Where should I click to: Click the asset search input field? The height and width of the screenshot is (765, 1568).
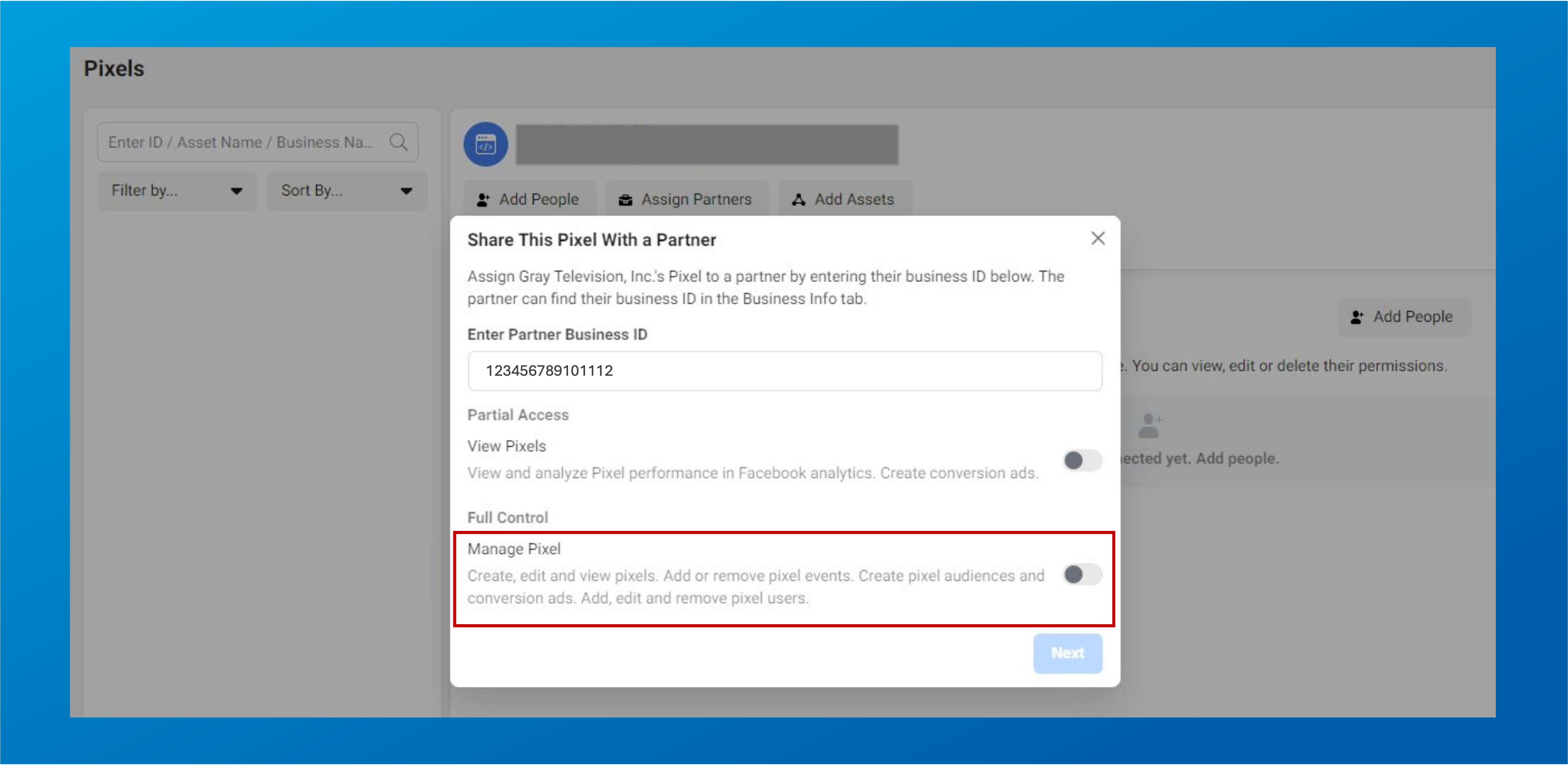[258, 142]
